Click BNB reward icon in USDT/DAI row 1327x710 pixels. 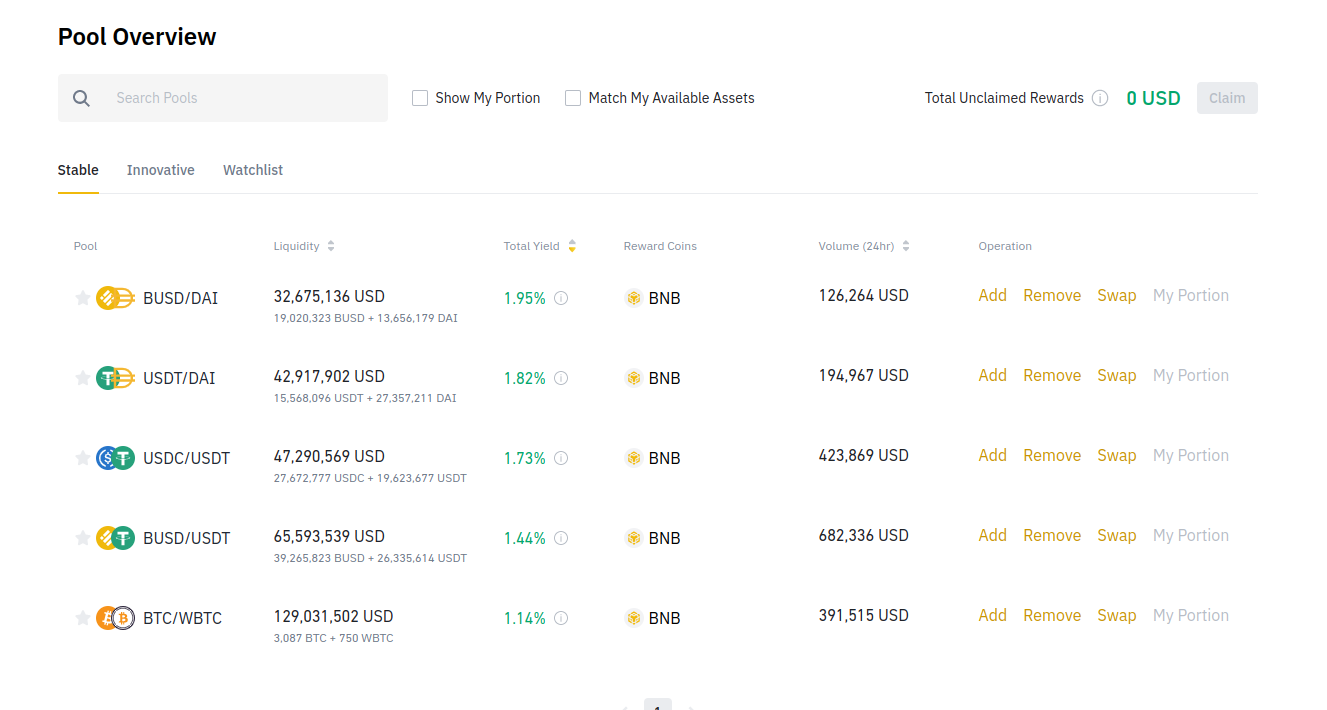pyautogui.click(x=633, y=378)
